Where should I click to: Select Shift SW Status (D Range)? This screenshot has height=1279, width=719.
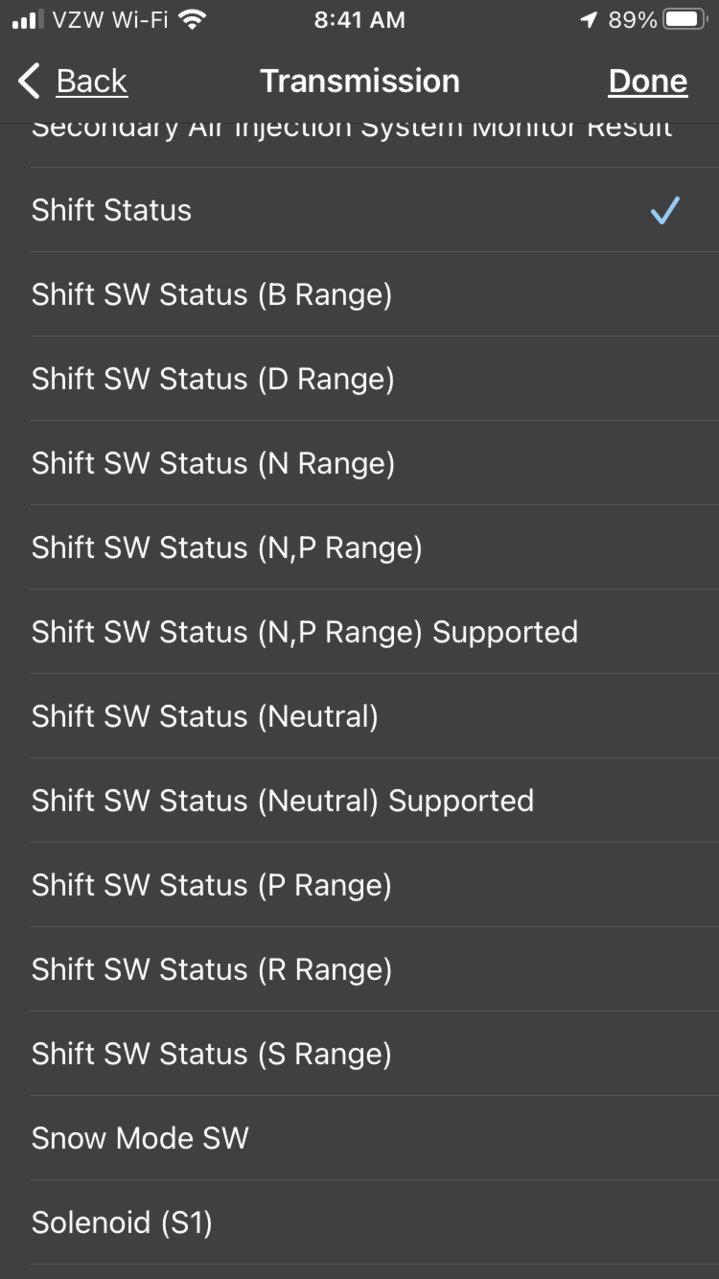coord(359,379)
